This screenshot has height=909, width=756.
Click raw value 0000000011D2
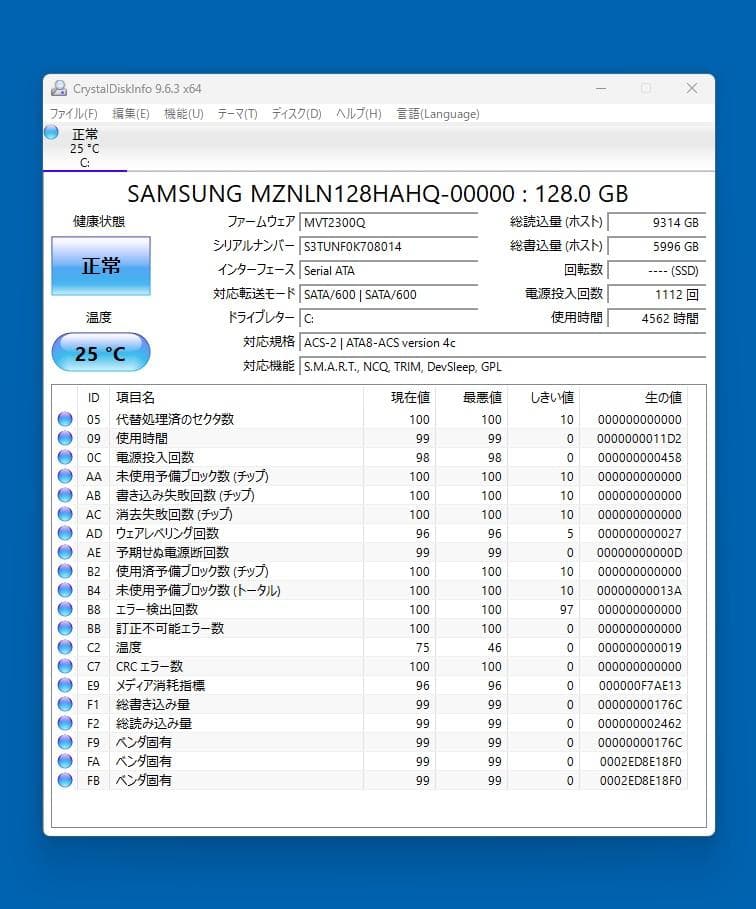[639, 439]
